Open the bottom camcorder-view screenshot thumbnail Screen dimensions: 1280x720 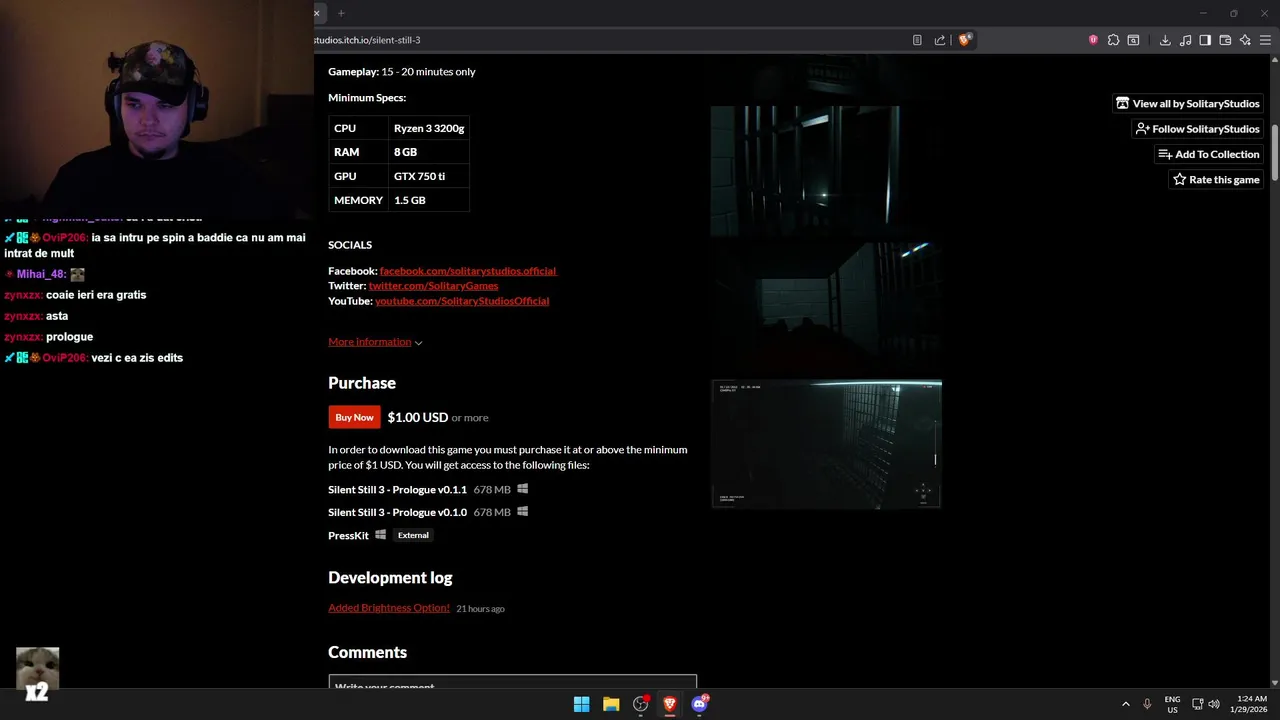(x=826, y=444)
